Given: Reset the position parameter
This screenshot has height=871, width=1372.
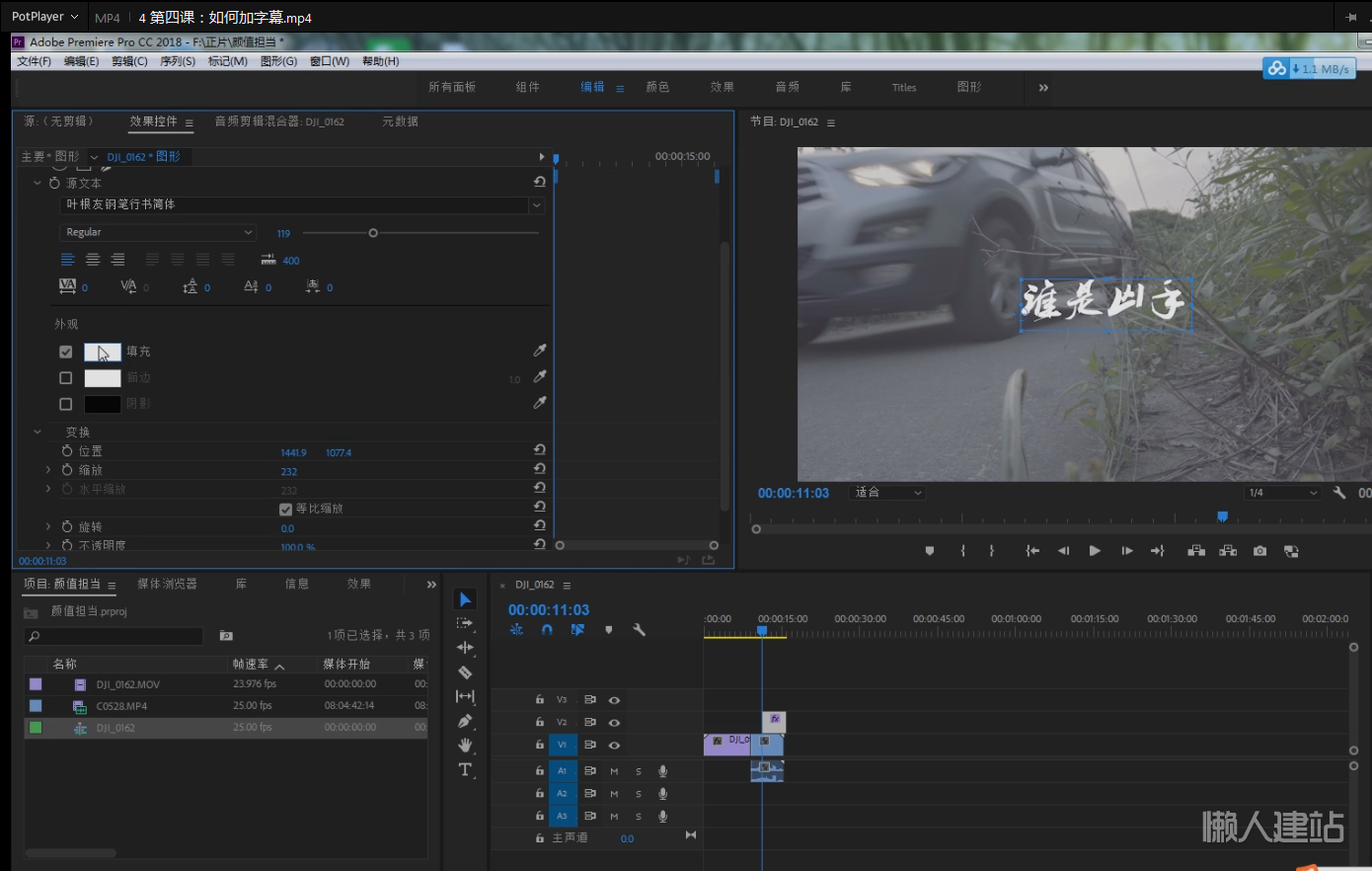Looking at the screenshot, I should (x=539, y=450).
